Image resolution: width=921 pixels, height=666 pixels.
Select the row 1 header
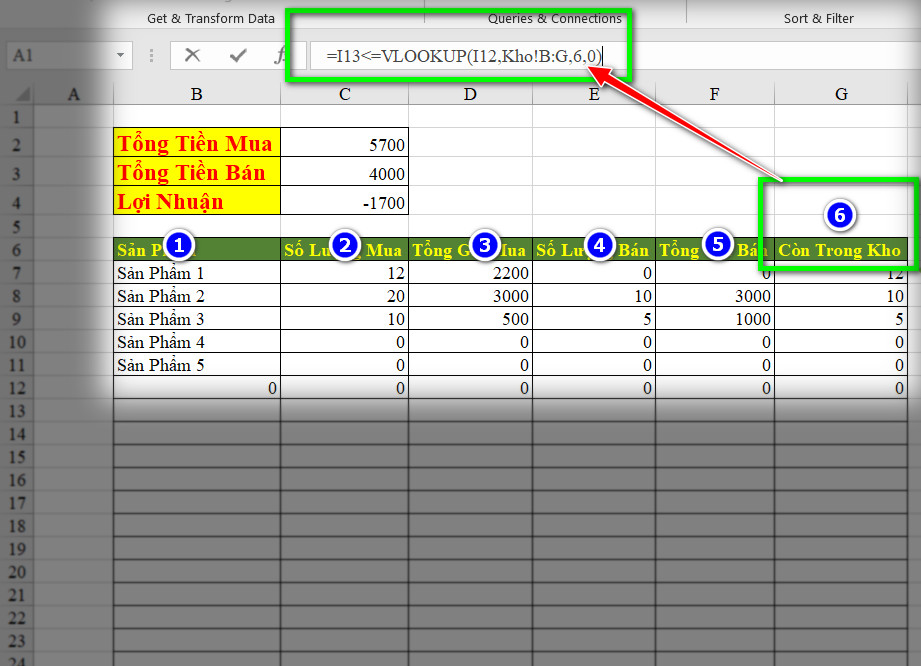16,117
